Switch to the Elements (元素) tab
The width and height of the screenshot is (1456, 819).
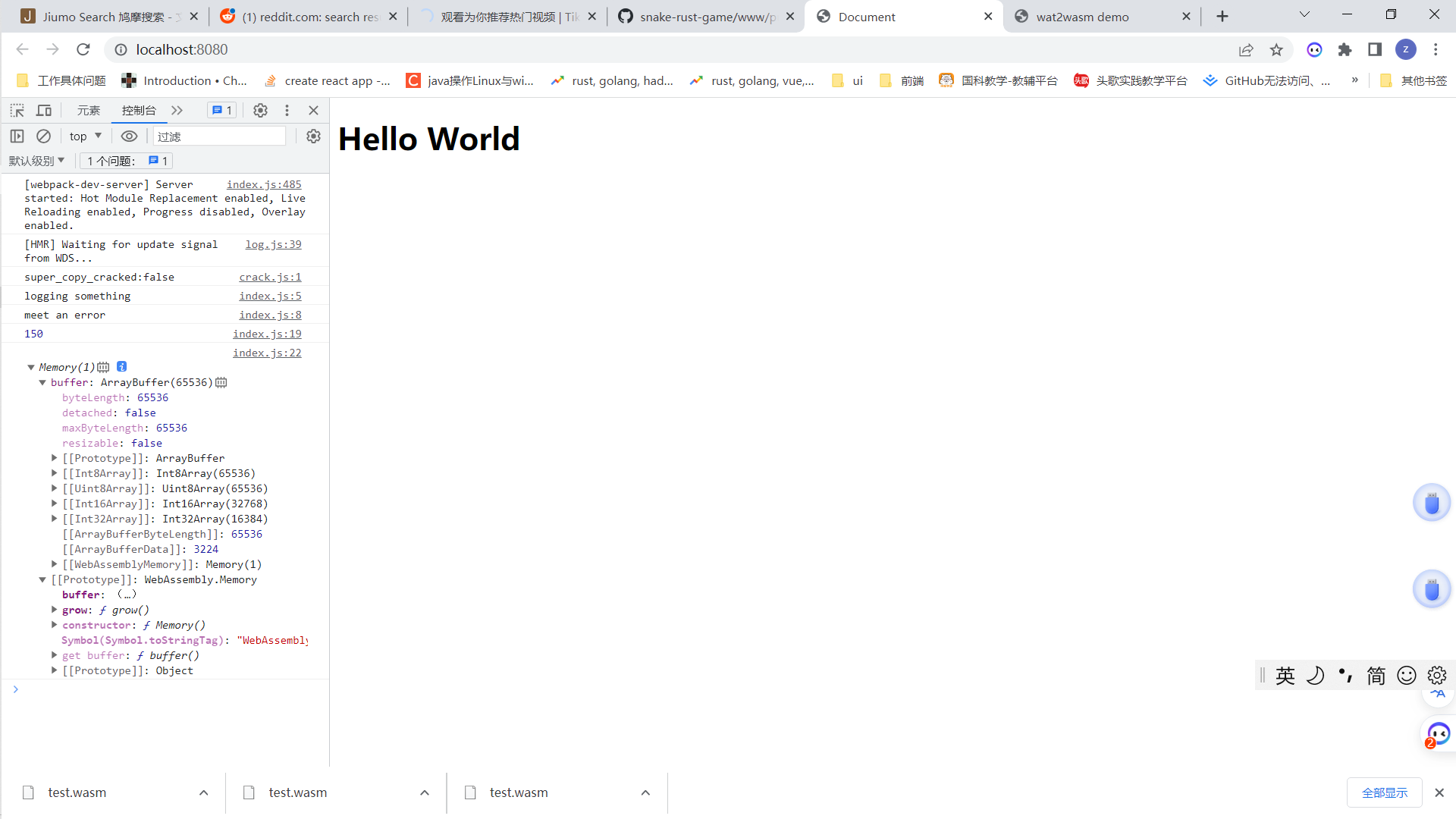[88, 111]
